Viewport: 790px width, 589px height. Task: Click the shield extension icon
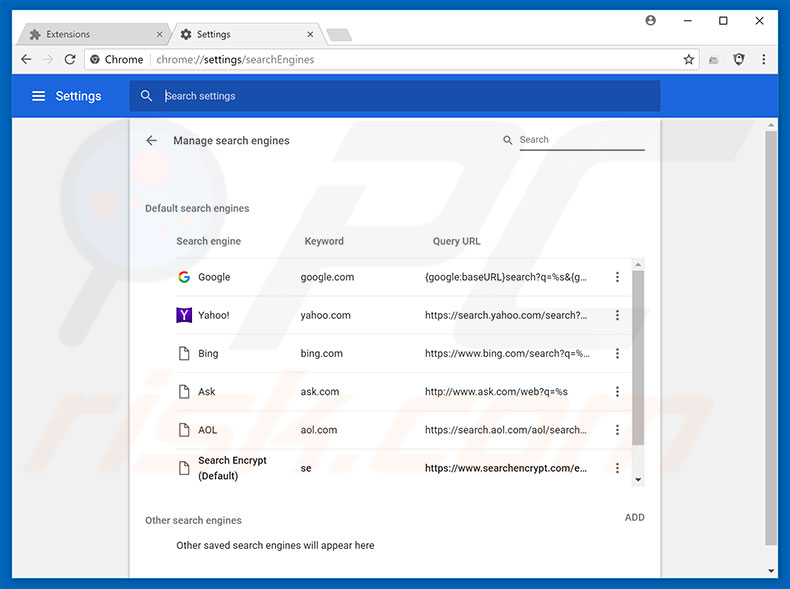(x=739, y=60)
